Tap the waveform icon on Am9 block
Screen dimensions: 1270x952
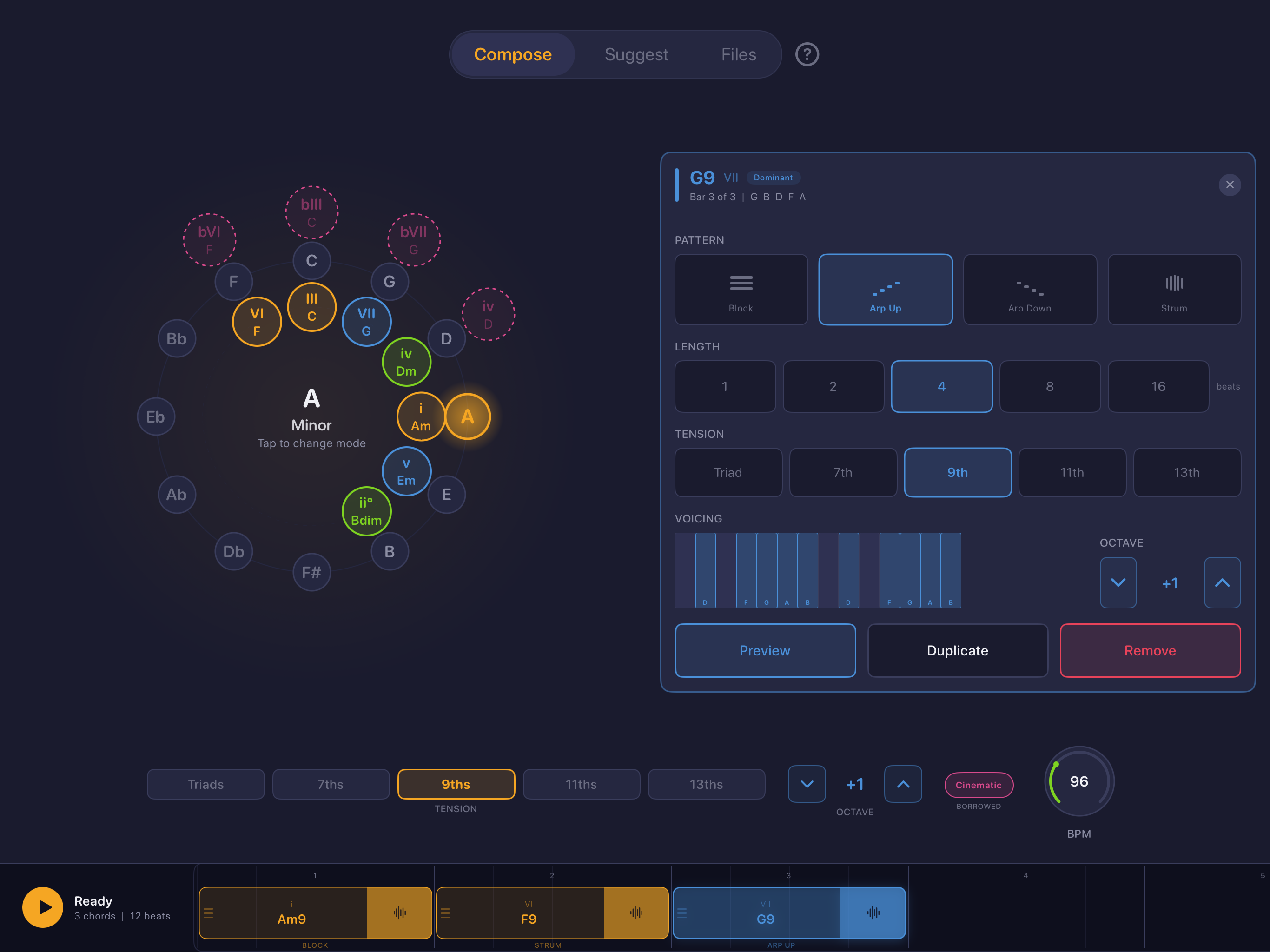(400, 912)
